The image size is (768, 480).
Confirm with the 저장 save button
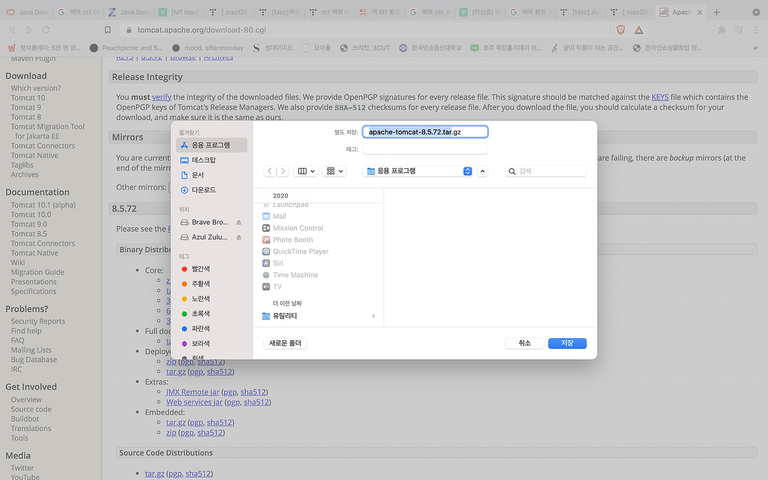pos(567,343)
